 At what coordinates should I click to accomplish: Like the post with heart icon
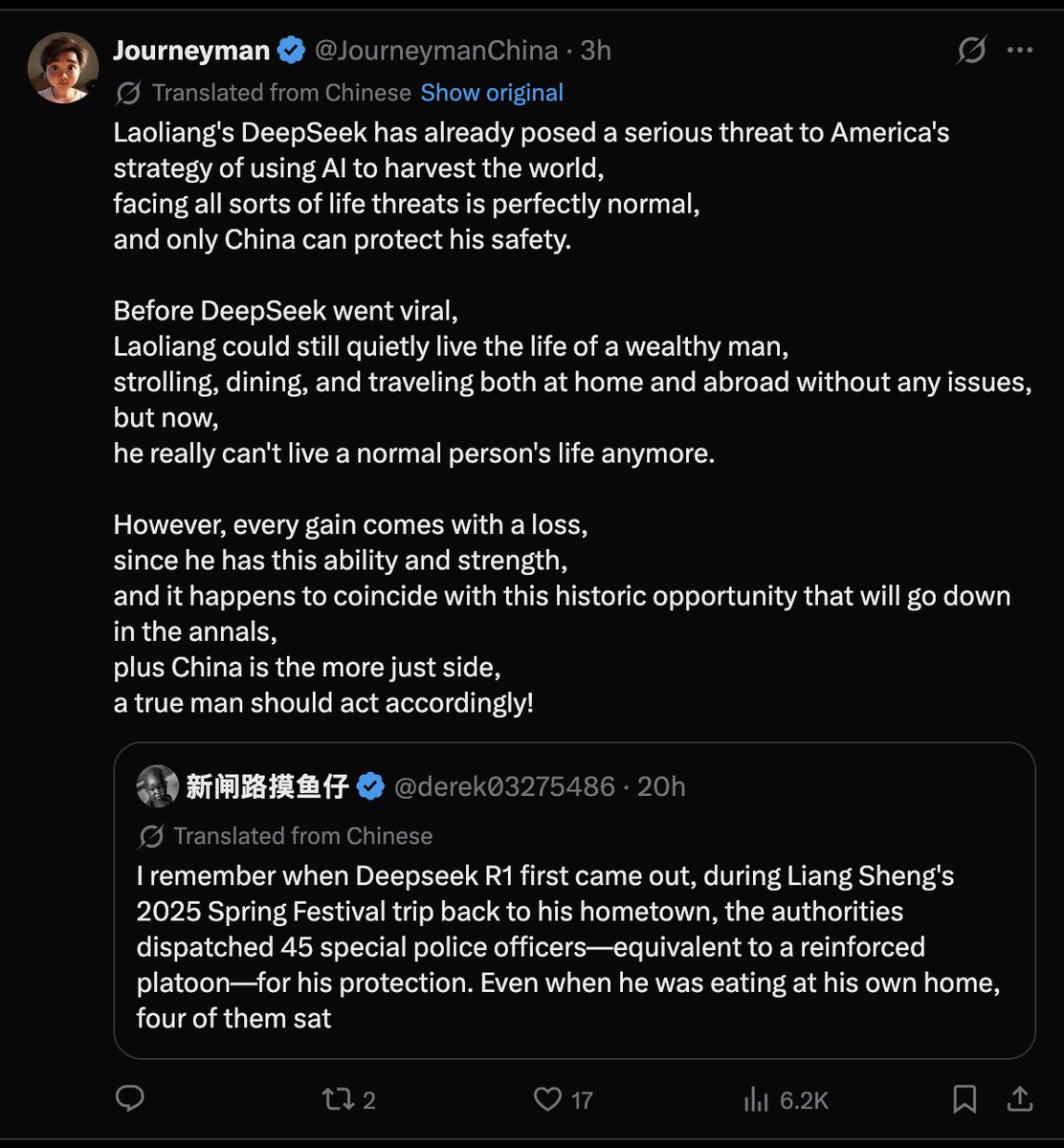pyautogui.click(x=563, y=1099)
